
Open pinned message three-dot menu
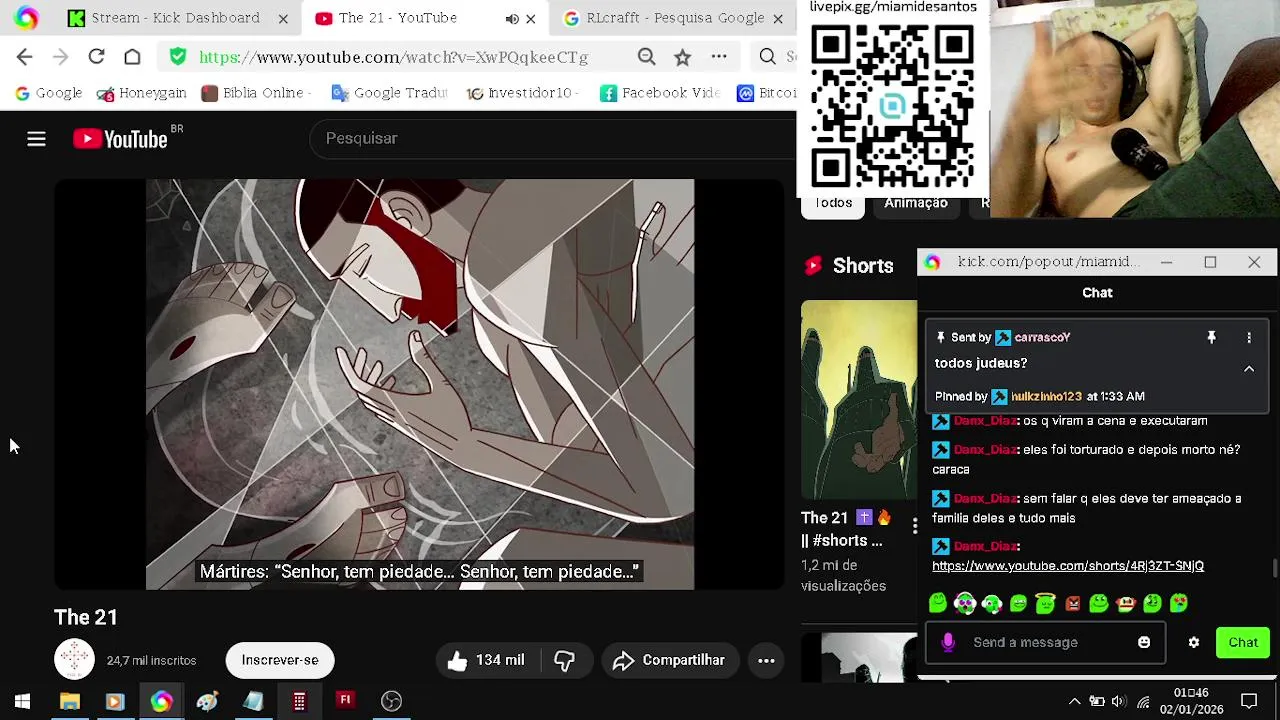(x=1249, y=338)
